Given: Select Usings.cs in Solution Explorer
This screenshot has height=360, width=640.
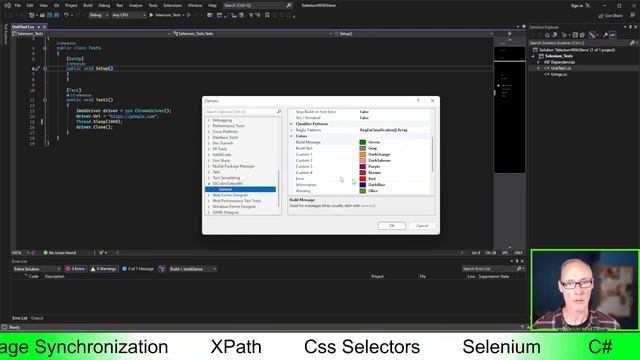Looking at the screenshot, I should [x=559, y=74].
